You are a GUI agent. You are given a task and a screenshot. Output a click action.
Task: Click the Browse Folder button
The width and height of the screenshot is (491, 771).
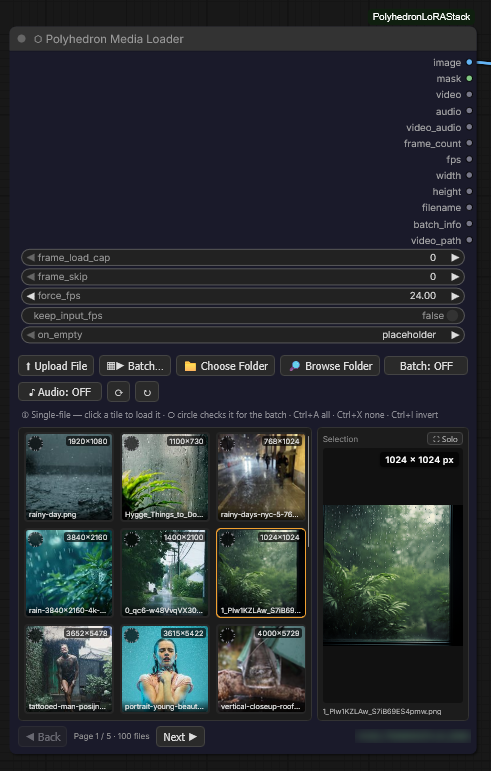coord(330,366)
